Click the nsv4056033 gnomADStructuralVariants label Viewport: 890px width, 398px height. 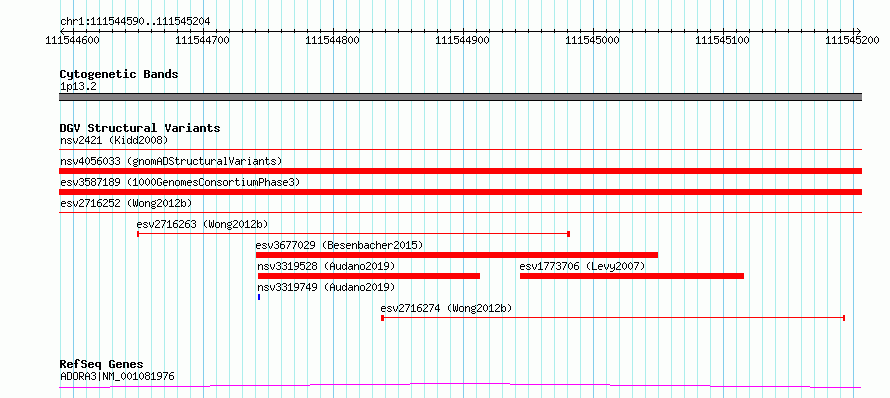pyautogui.click(x=171, y=161)
